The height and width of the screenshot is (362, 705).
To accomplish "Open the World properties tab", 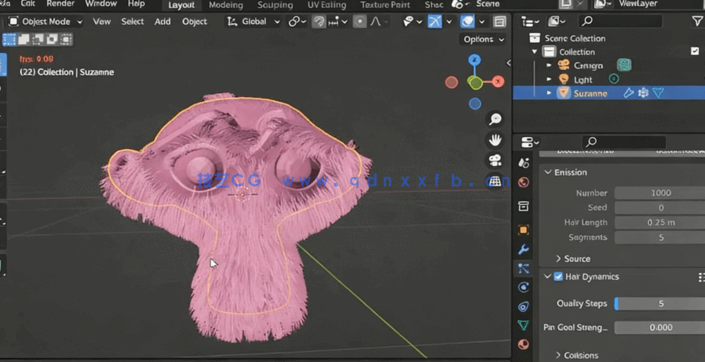I will click(523, 183).
